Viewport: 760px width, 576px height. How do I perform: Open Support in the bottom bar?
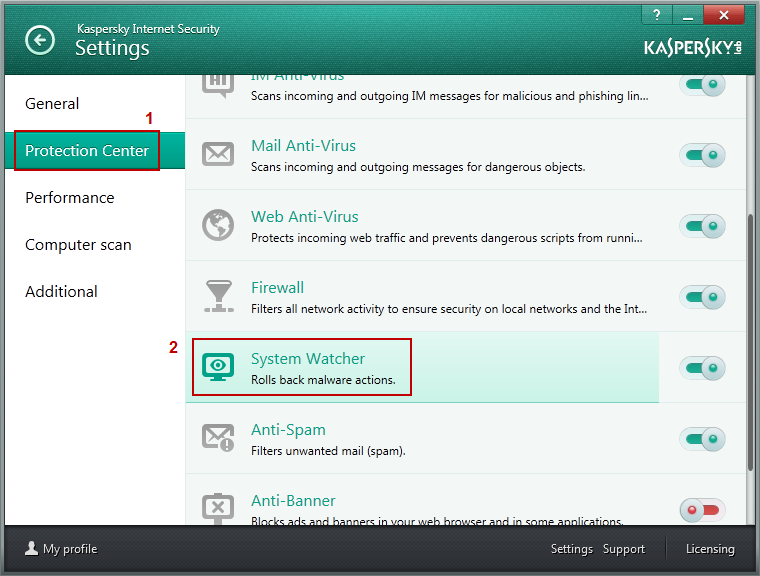[624, 549]
